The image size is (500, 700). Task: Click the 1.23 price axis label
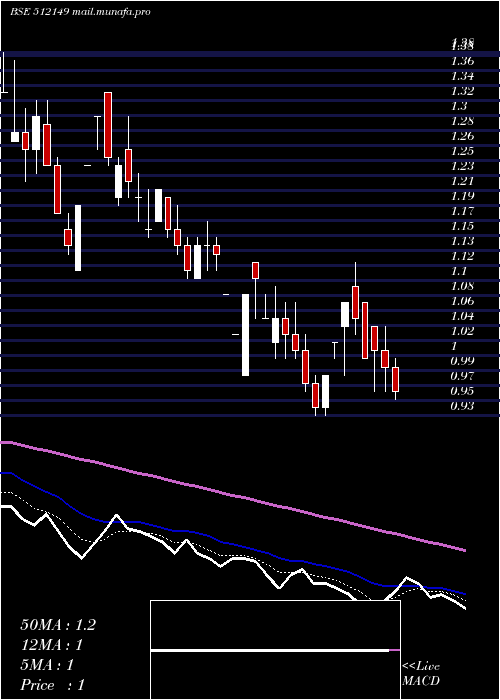(x=462, y=166)
